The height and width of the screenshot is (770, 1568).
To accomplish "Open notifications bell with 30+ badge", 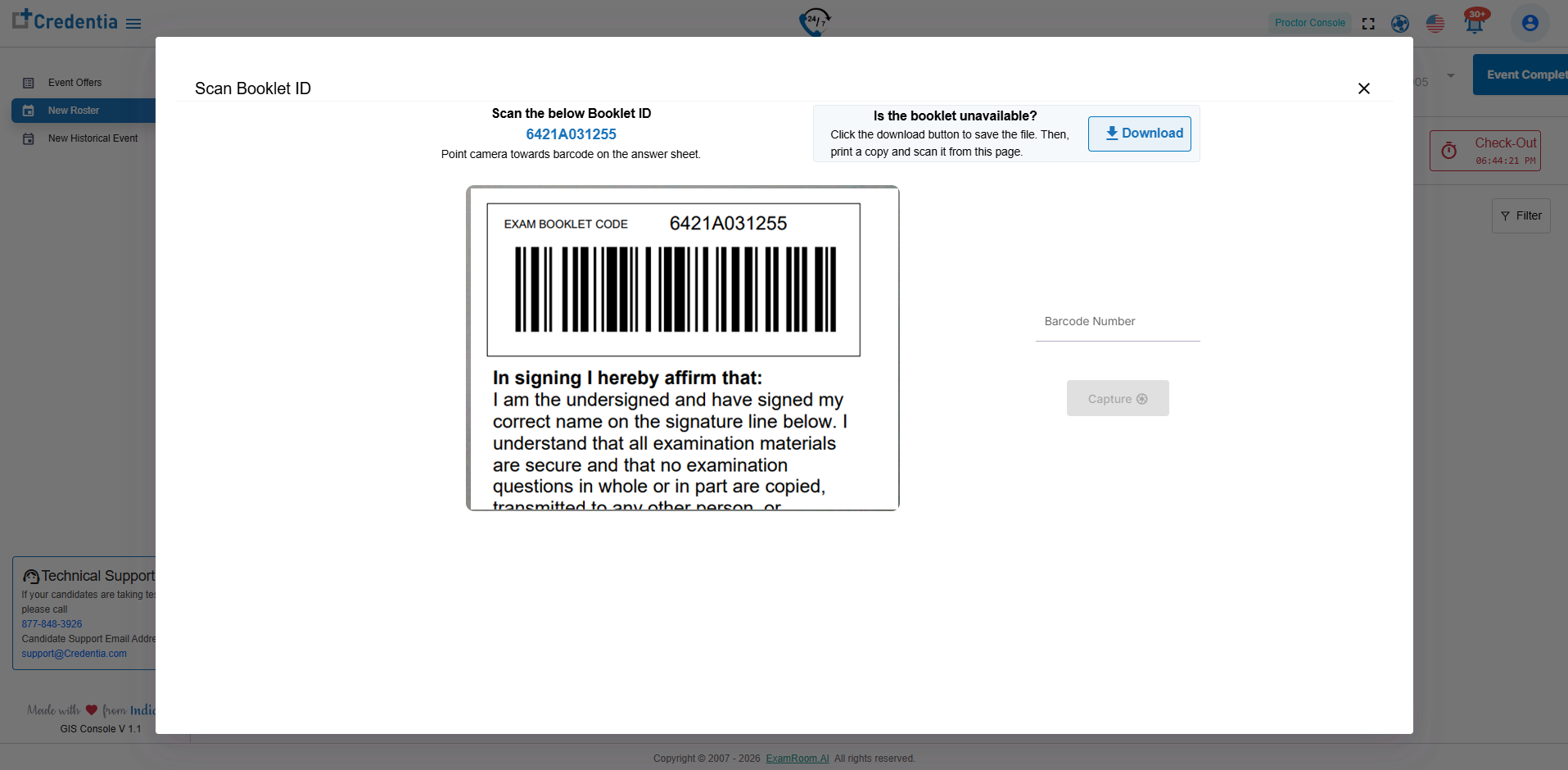I will point(1475,22).
